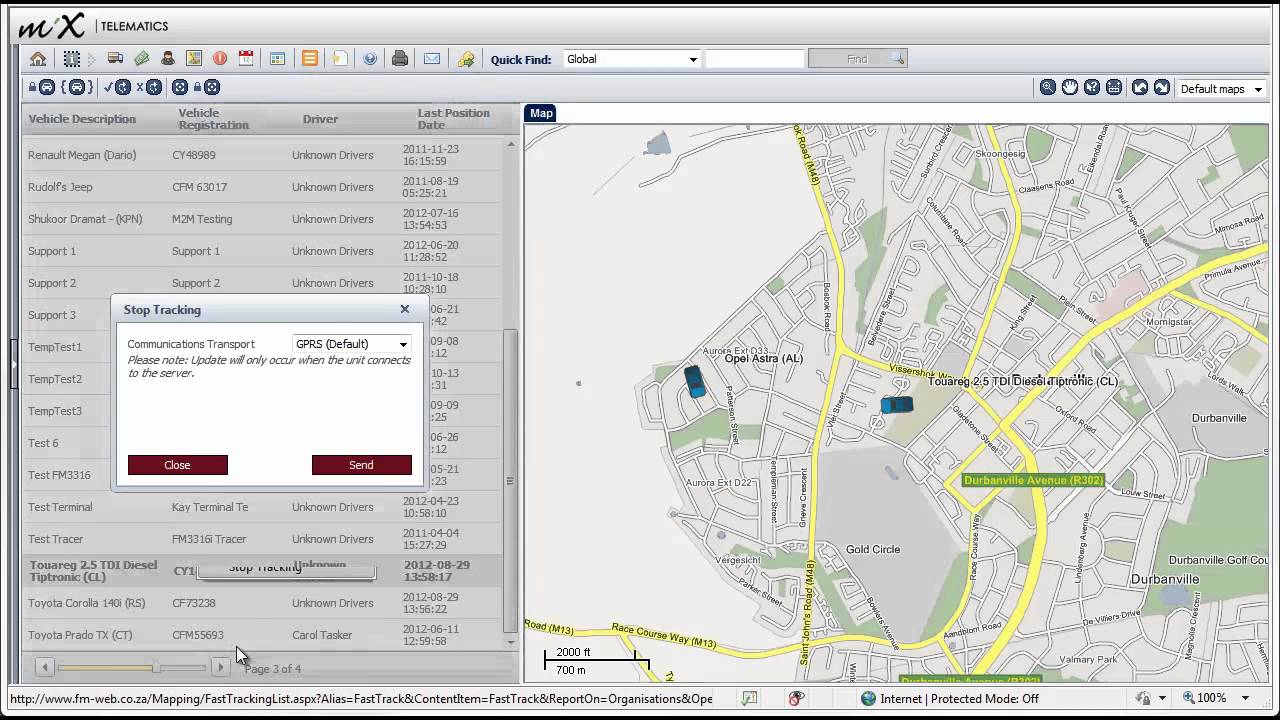The image size is (1280, 720).
Task: Click Send in Stop Tracking dialog
Action: tap(361, 465)
